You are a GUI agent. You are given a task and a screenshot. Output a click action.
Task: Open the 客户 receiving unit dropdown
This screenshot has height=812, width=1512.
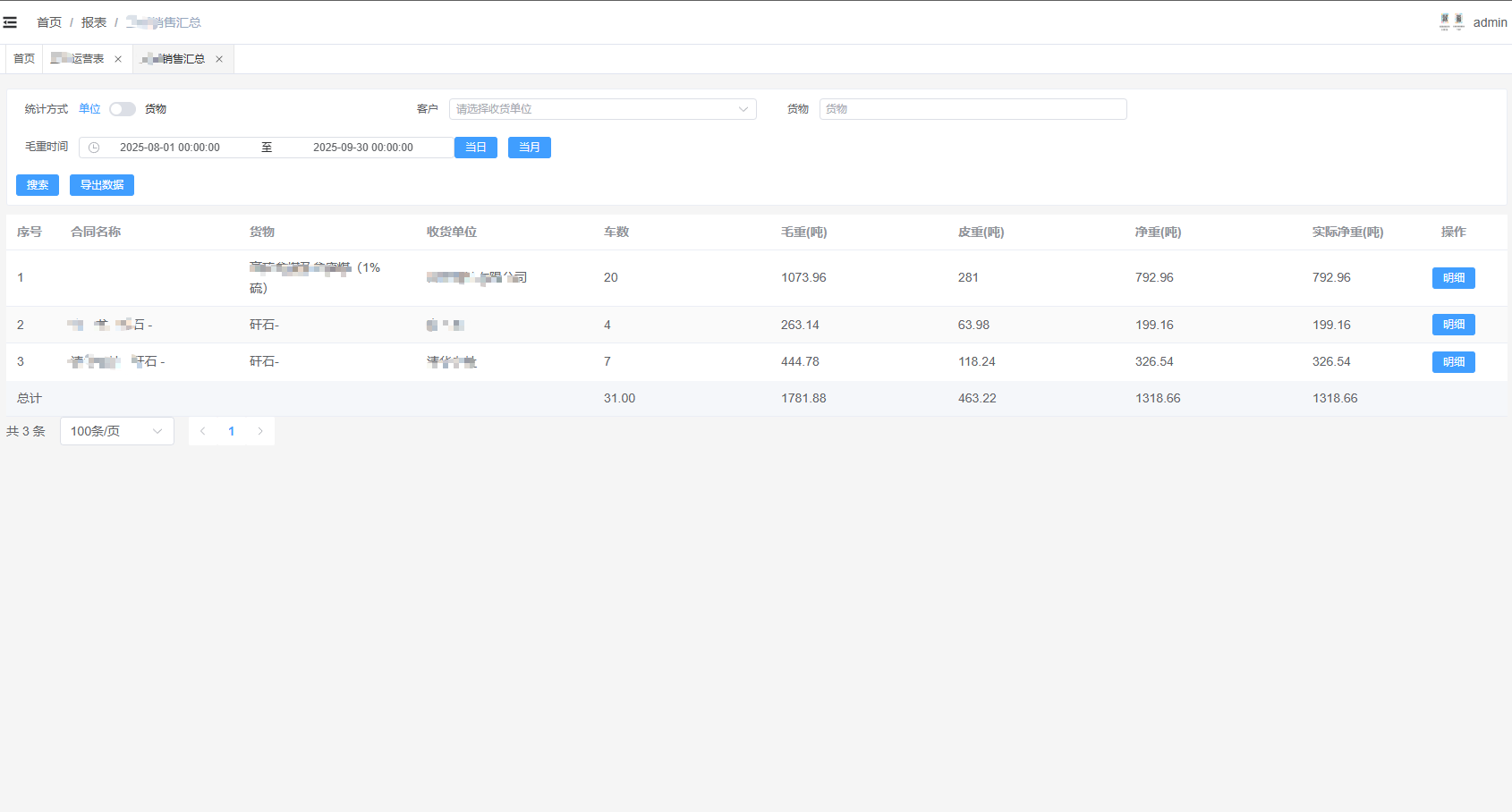[602, 109]
